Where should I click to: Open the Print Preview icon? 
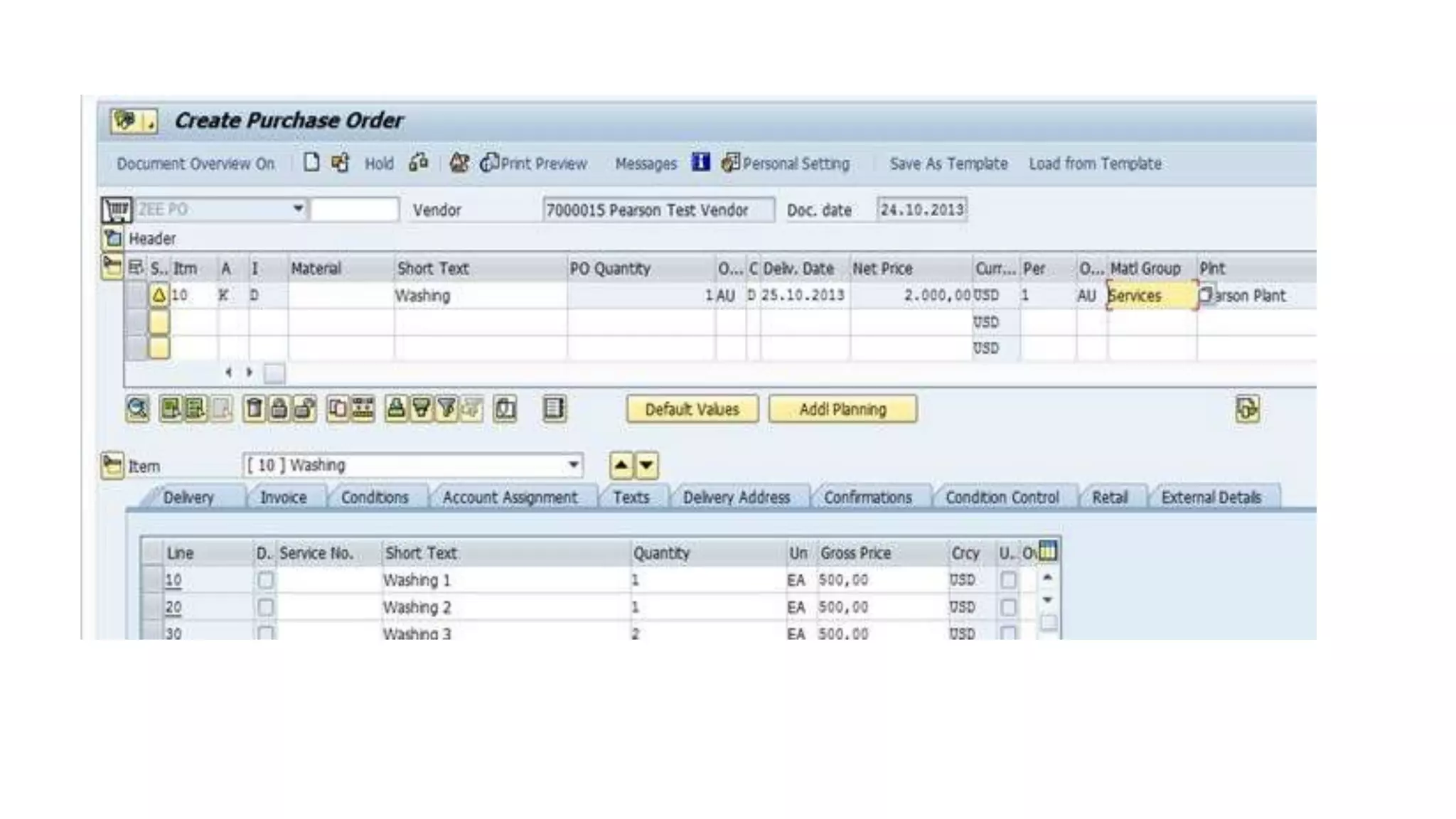click(490, 164)
